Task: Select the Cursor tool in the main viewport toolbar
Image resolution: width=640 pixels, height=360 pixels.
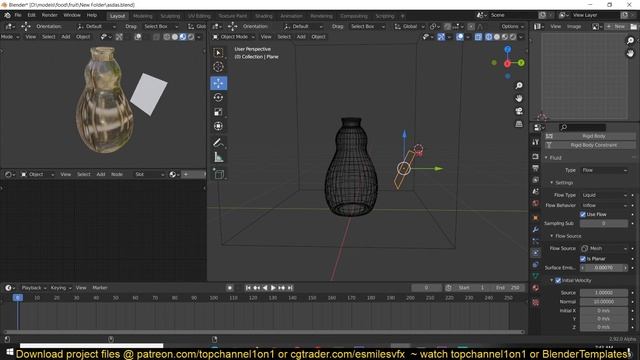Action: pyautogui.click(x=218, y=67)
